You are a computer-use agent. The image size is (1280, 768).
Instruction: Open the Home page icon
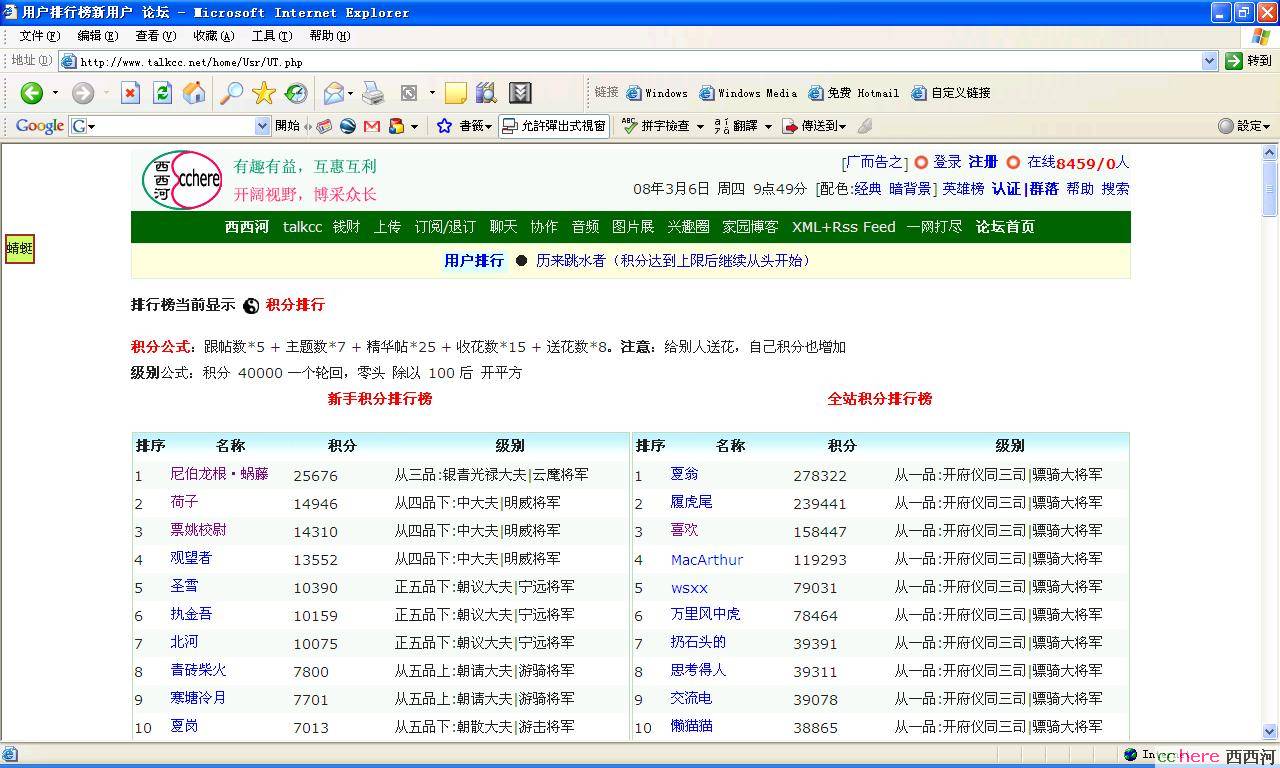pyautogui.click(x=194, y=93)
